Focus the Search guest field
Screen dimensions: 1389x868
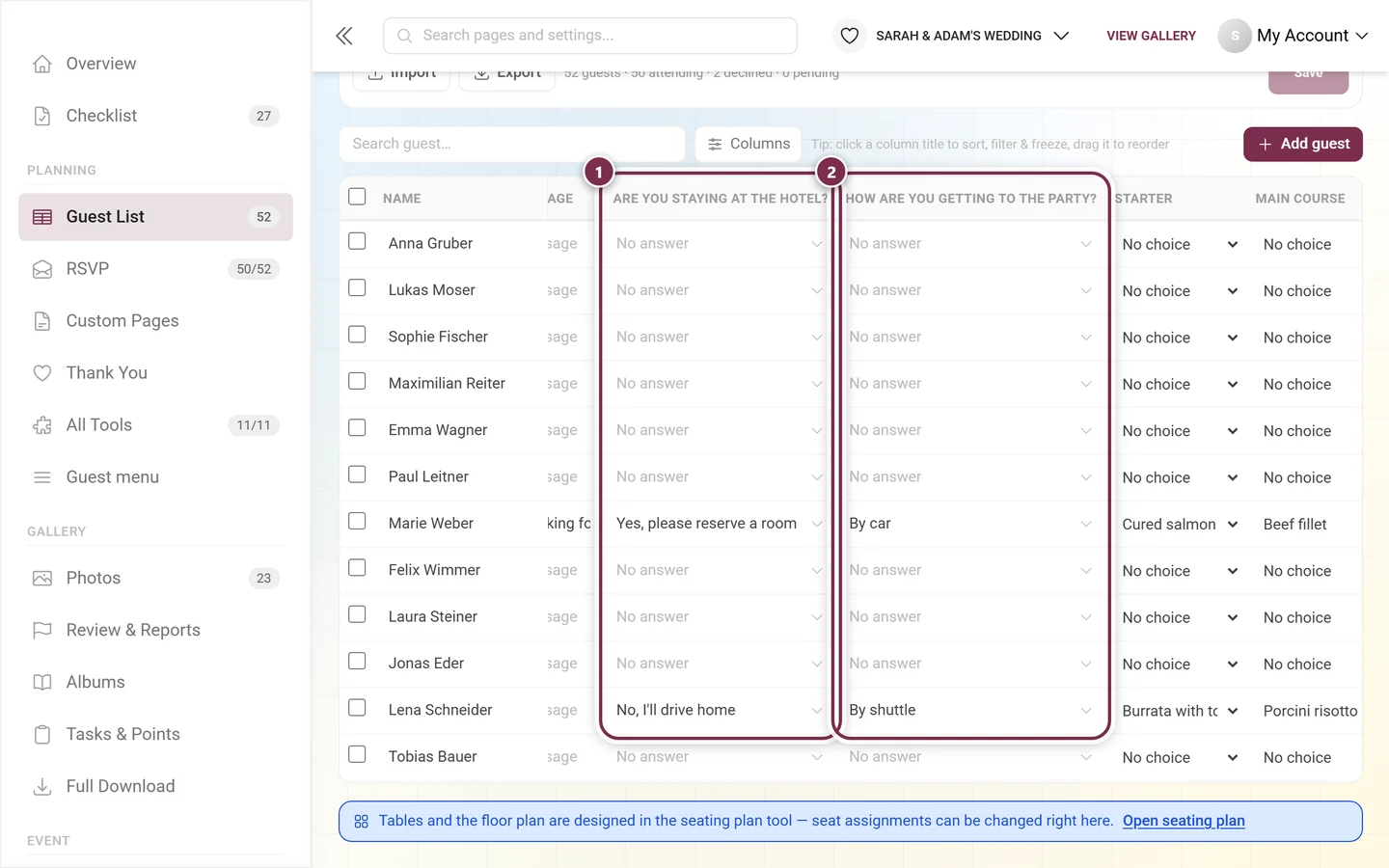tap(512, 144)
